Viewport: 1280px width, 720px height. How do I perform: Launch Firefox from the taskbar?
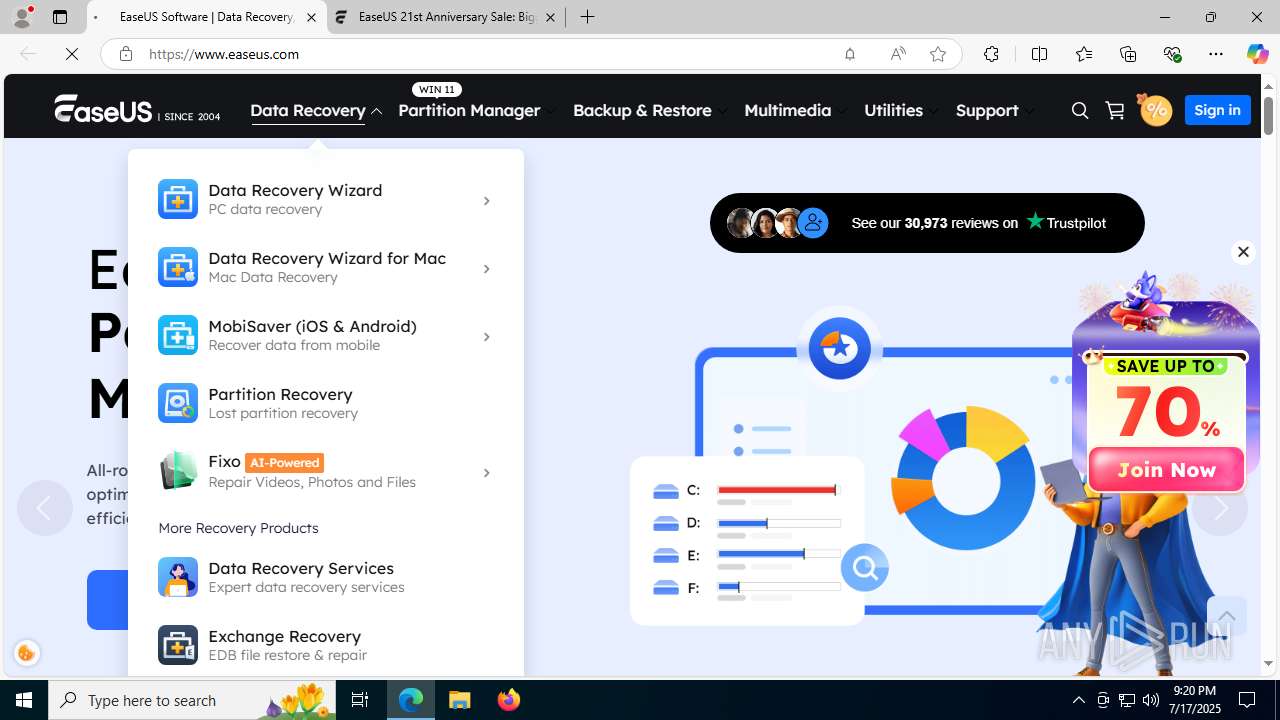pyautogui.click(x=509, y=700)
